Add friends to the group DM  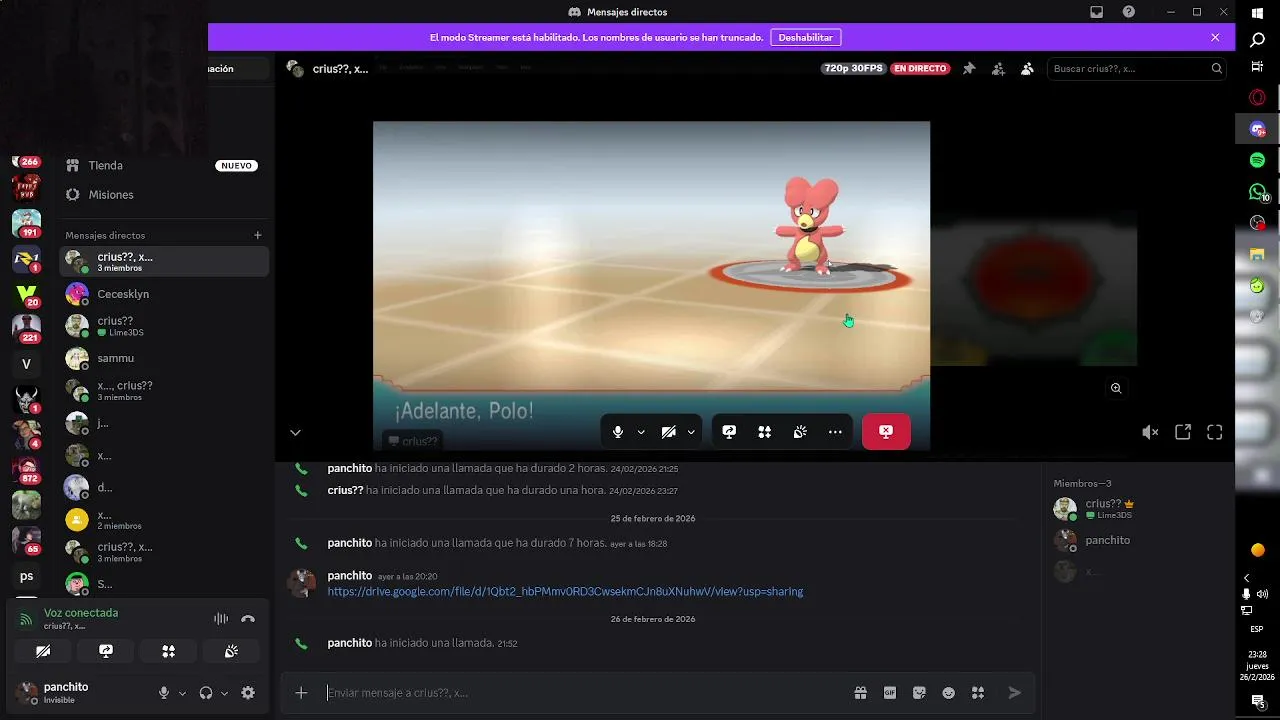click(x=998, y=68)
